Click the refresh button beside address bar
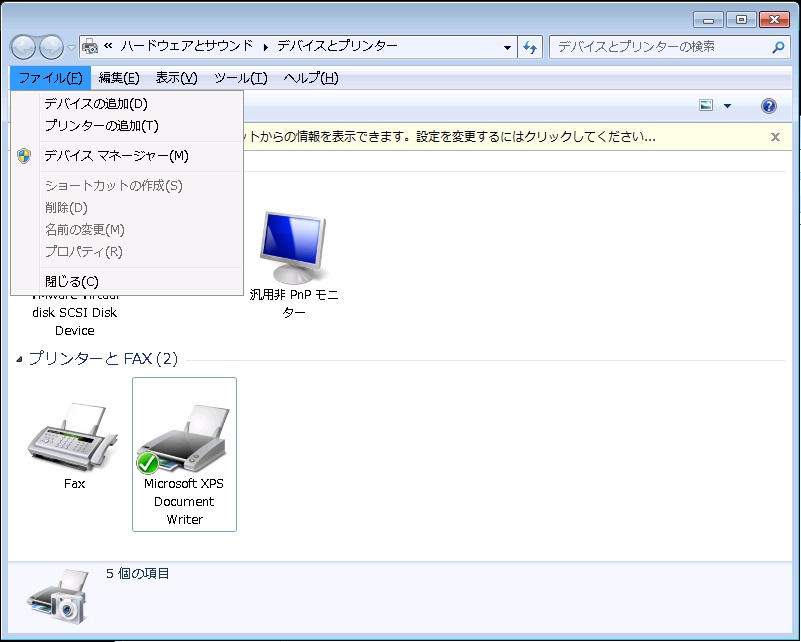 tap(530, 47)
